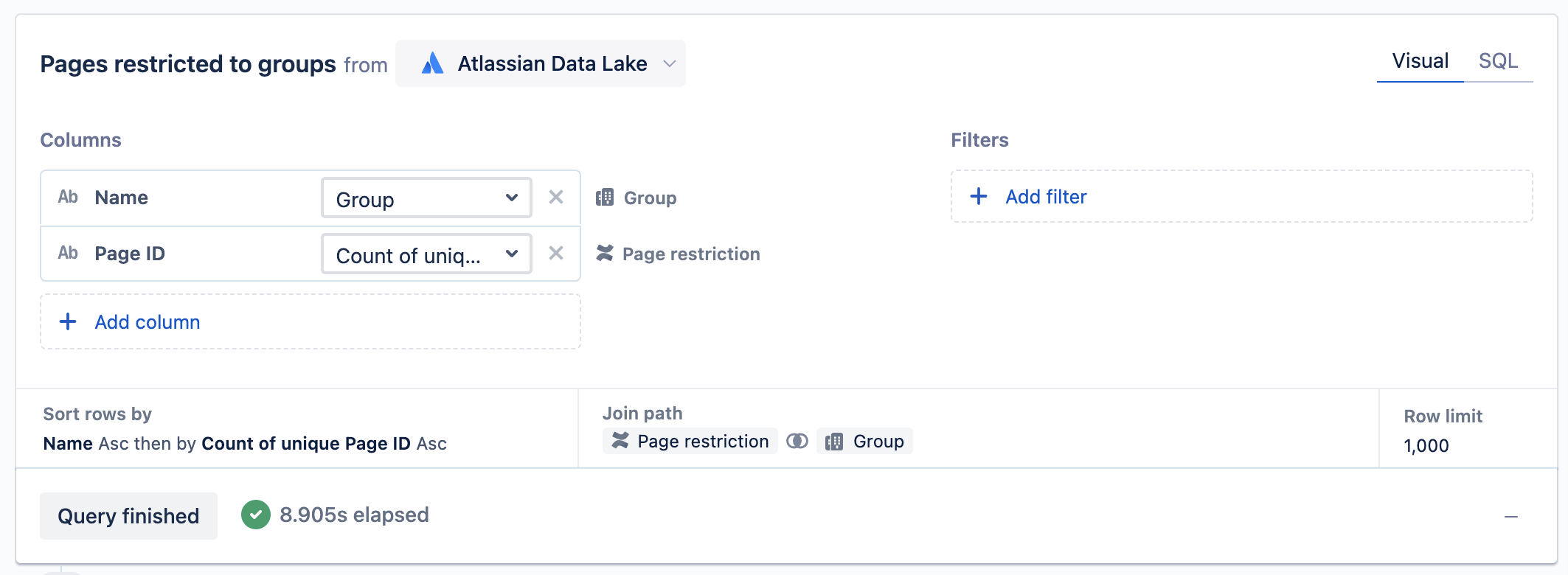Click Add column link
The height and width of the screenshot is (575, 1568).
tap(148, 322)
